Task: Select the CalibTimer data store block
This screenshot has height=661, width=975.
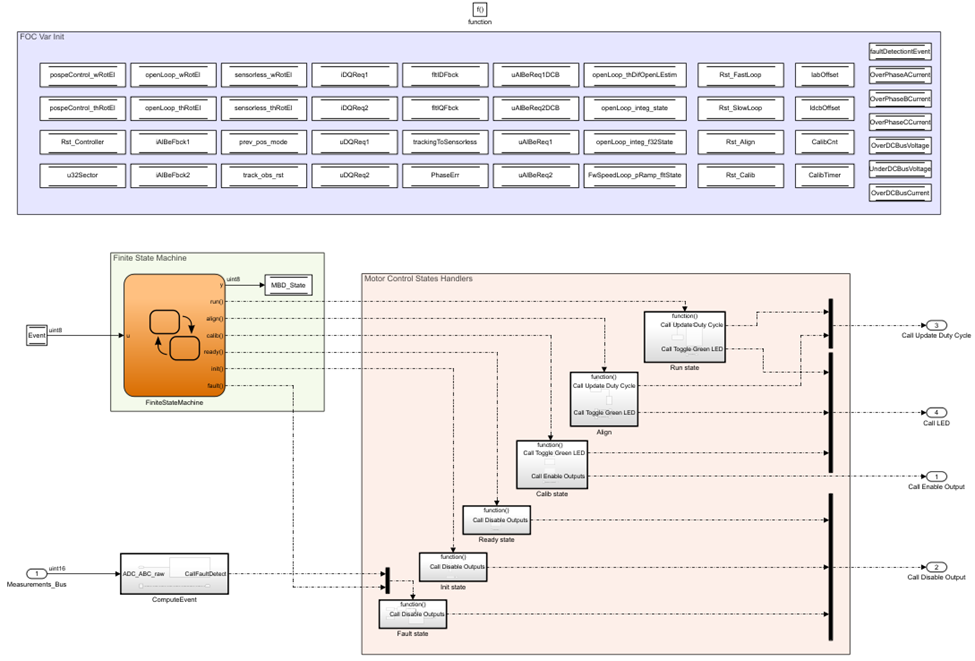Action: click(x=825, y=175)
